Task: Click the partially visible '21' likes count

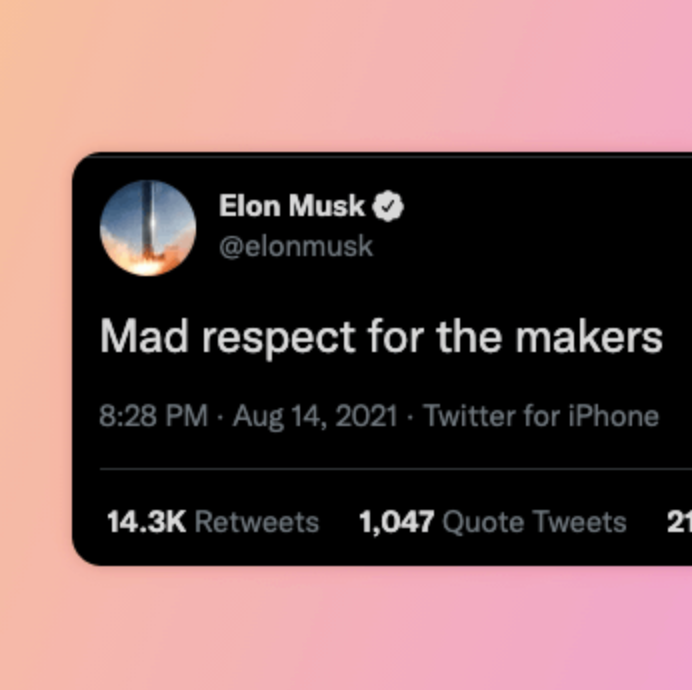Action: (679, 522)
